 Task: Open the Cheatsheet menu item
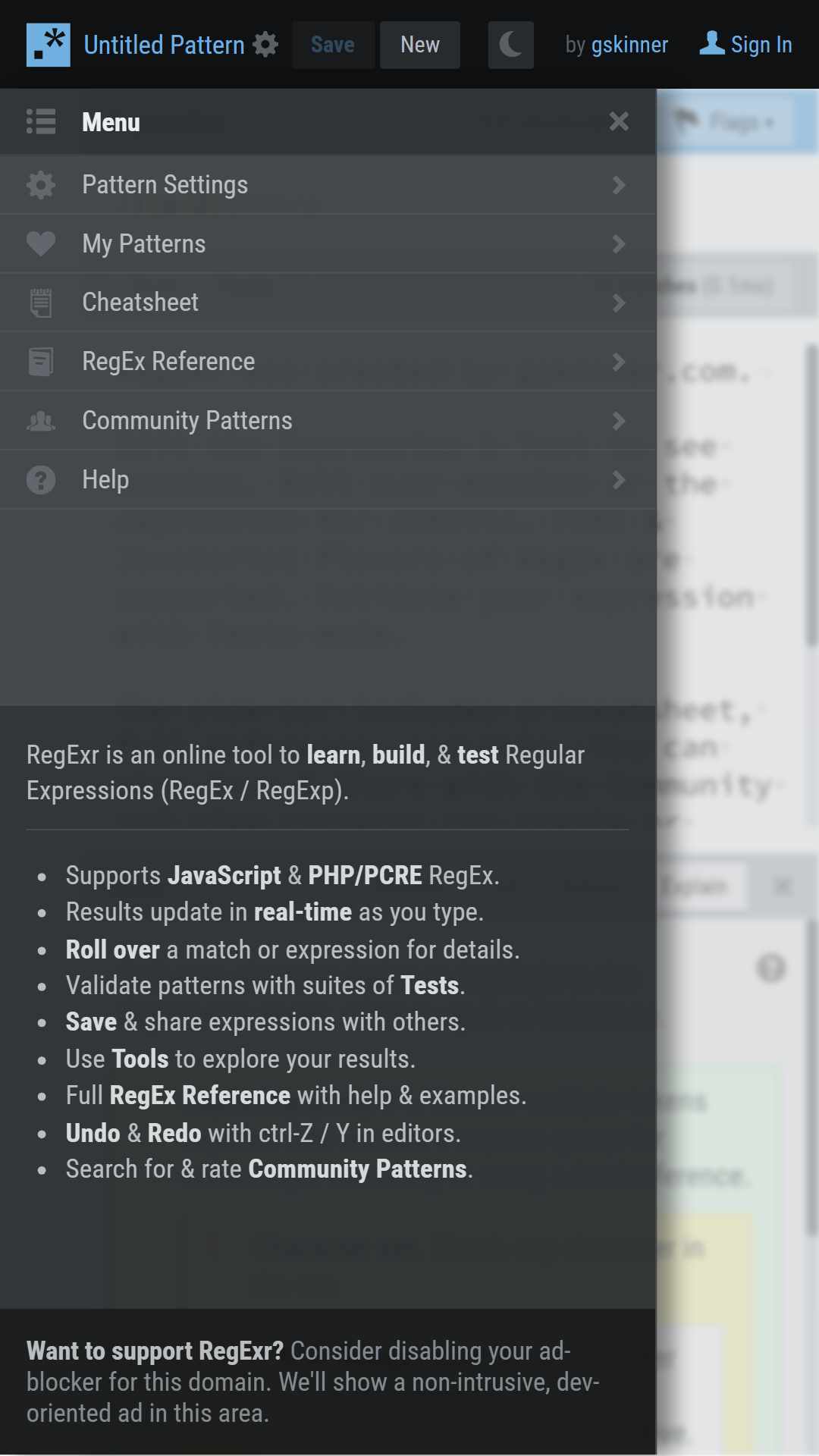(328, 303)
